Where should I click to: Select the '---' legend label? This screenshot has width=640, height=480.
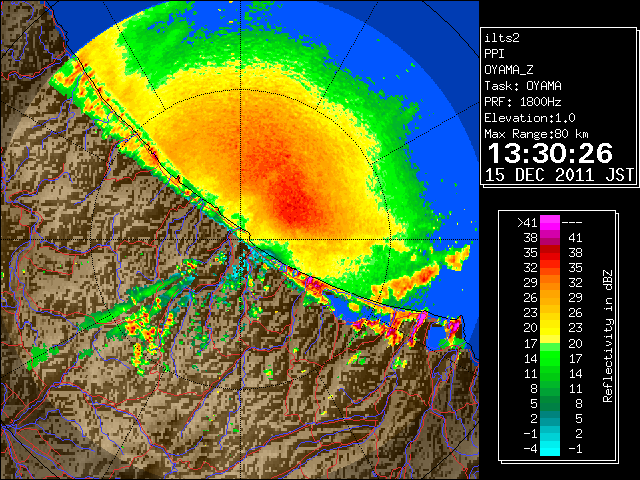coord(572,223)
